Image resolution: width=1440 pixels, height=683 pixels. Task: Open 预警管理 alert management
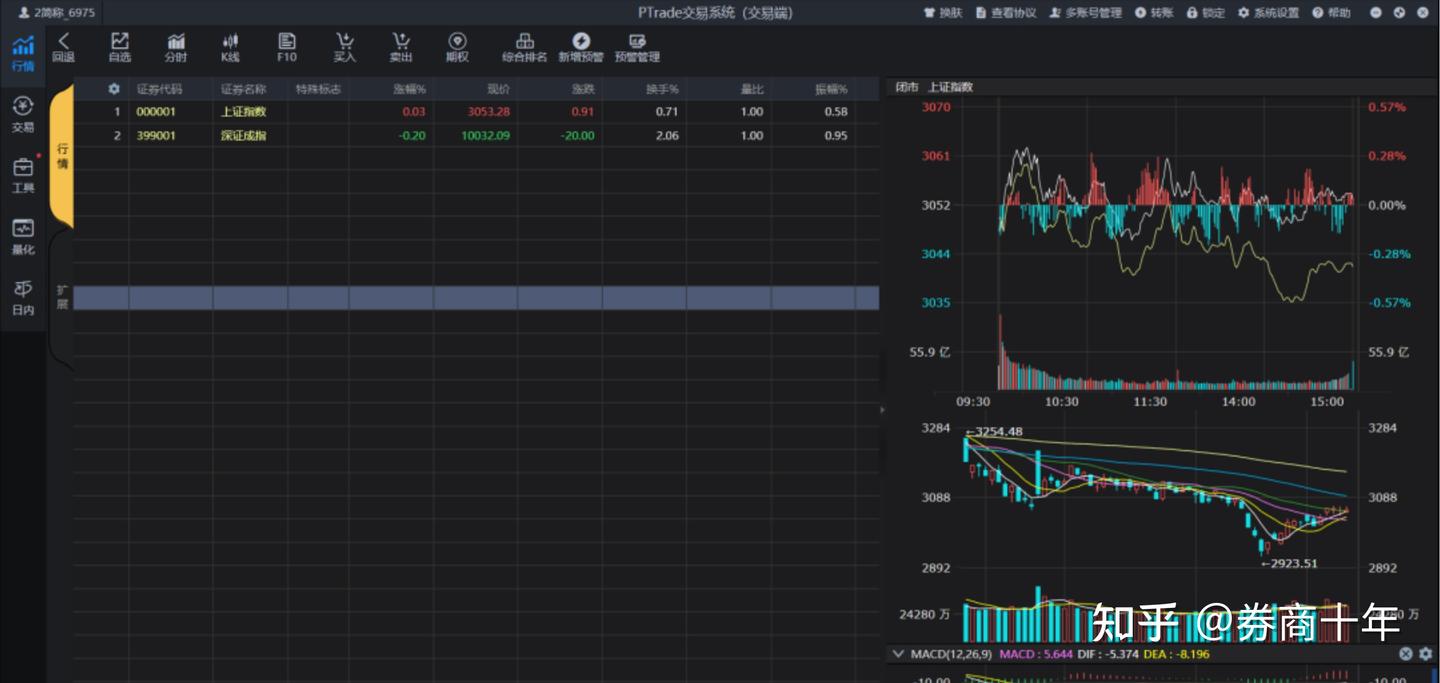[x=635, y=47]
